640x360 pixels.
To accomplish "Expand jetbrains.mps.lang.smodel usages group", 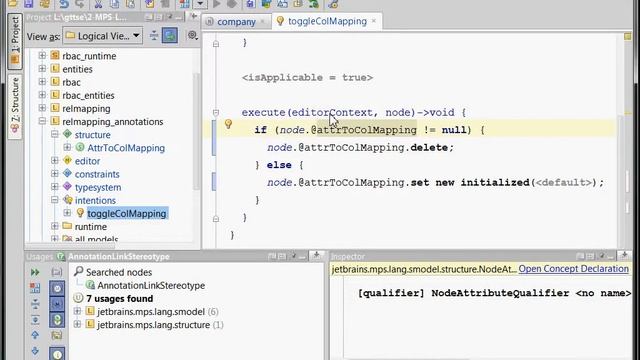I will point(77,311).
